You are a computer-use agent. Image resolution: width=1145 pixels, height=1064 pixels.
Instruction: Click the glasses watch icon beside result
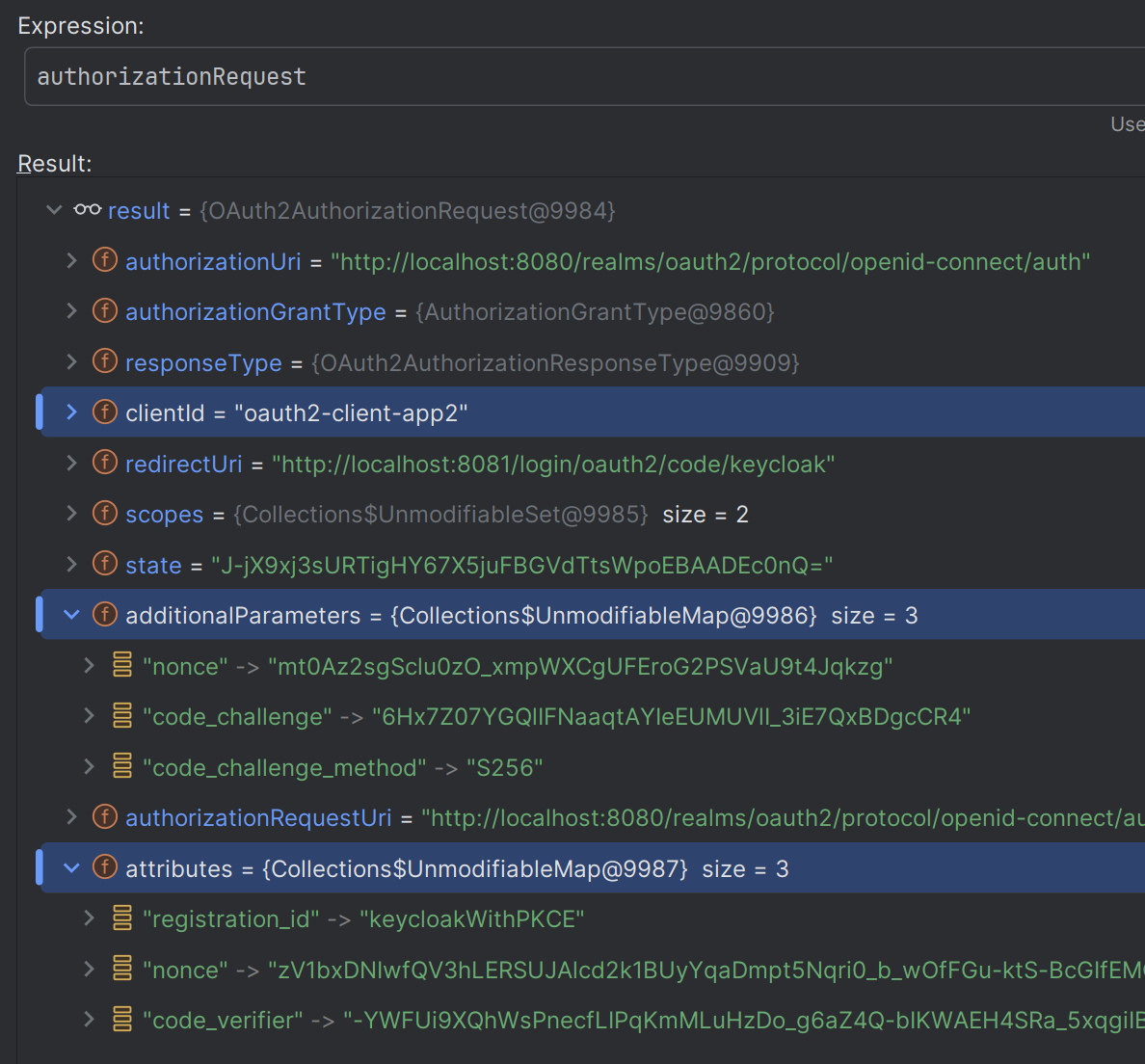(87, 210)
